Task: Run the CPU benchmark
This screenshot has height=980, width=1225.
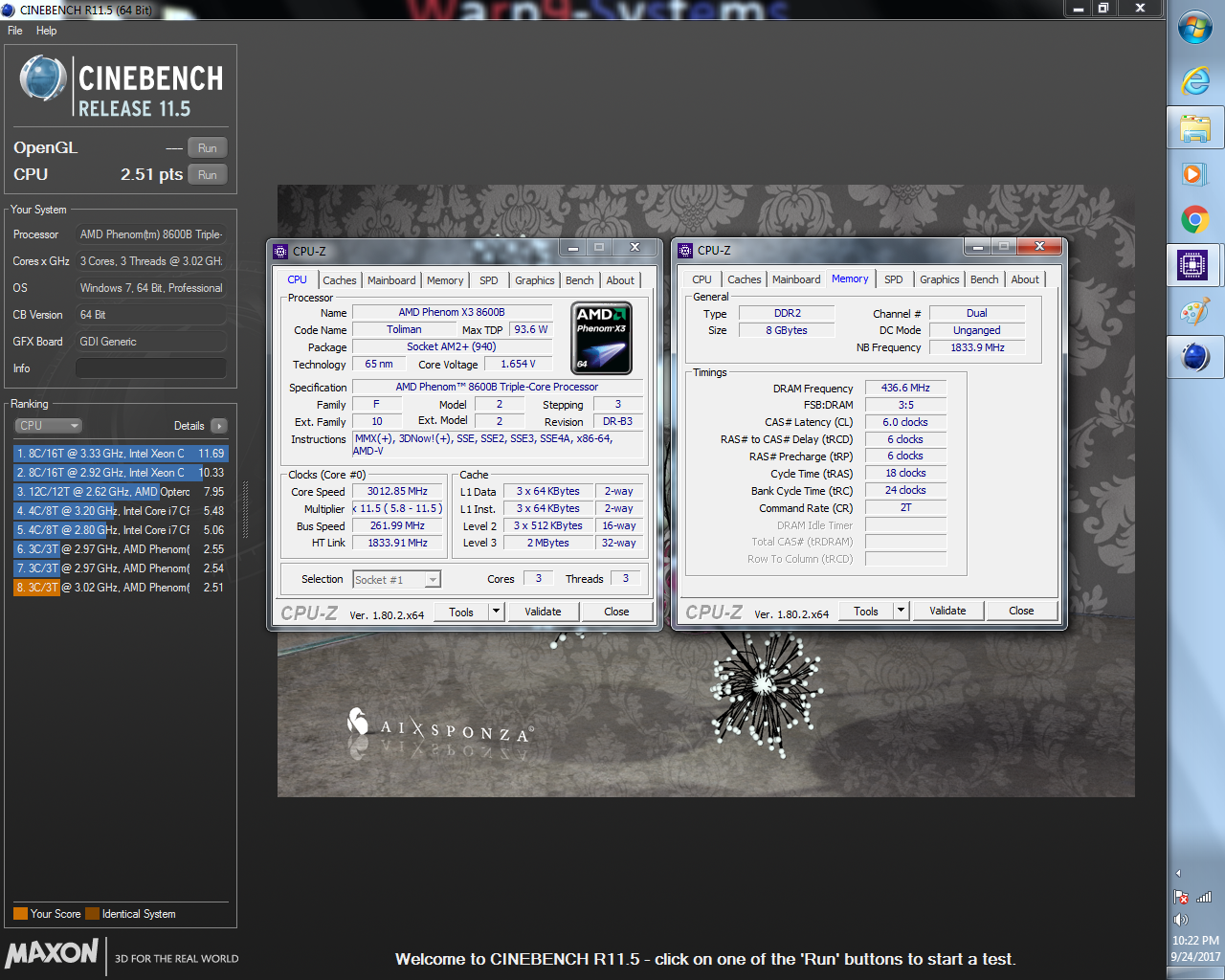Action: coord(208,174)
